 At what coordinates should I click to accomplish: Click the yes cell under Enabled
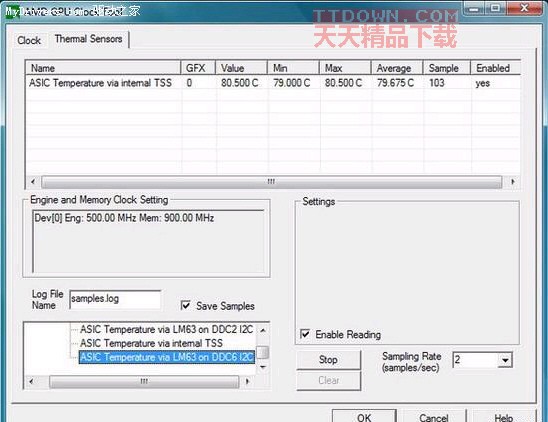pos(483,83)
